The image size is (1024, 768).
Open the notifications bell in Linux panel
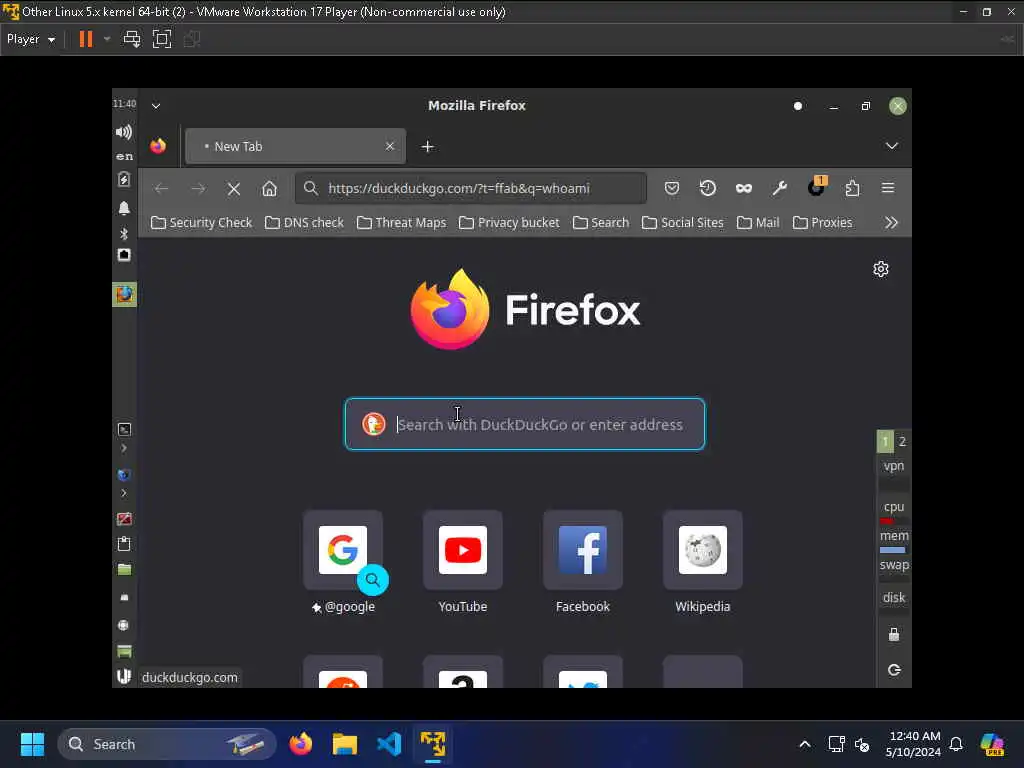[124, 208]
